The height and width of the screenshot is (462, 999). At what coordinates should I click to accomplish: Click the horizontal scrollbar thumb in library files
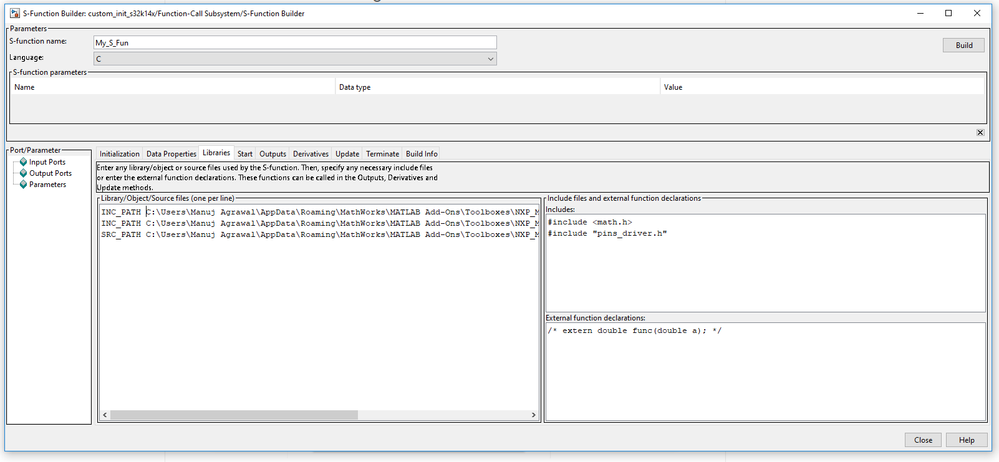pyautogui.click(x=234, y=415)
